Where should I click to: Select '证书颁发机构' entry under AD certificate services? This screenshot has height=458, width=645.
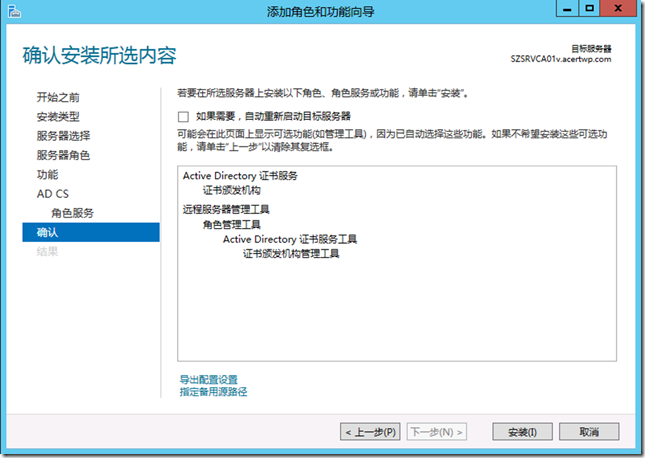tap(232, 191)
